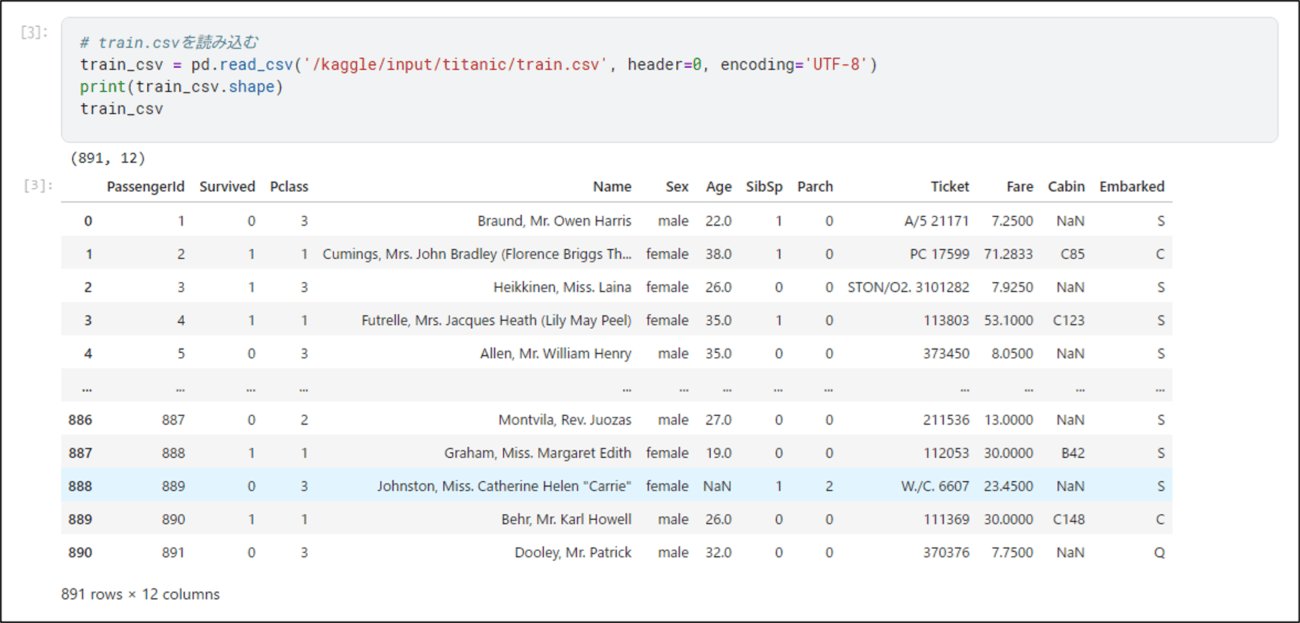Select the SibSp column header
This screenshot has height=623, width=1300.
(x=764, y=187)
